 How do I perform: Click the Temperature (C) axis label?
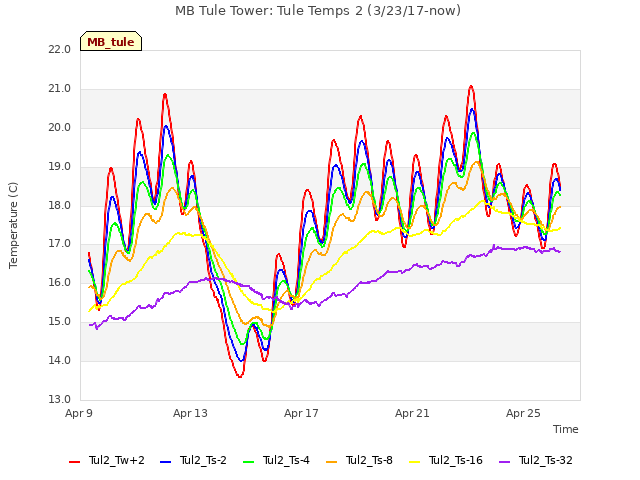click(13, 225)
